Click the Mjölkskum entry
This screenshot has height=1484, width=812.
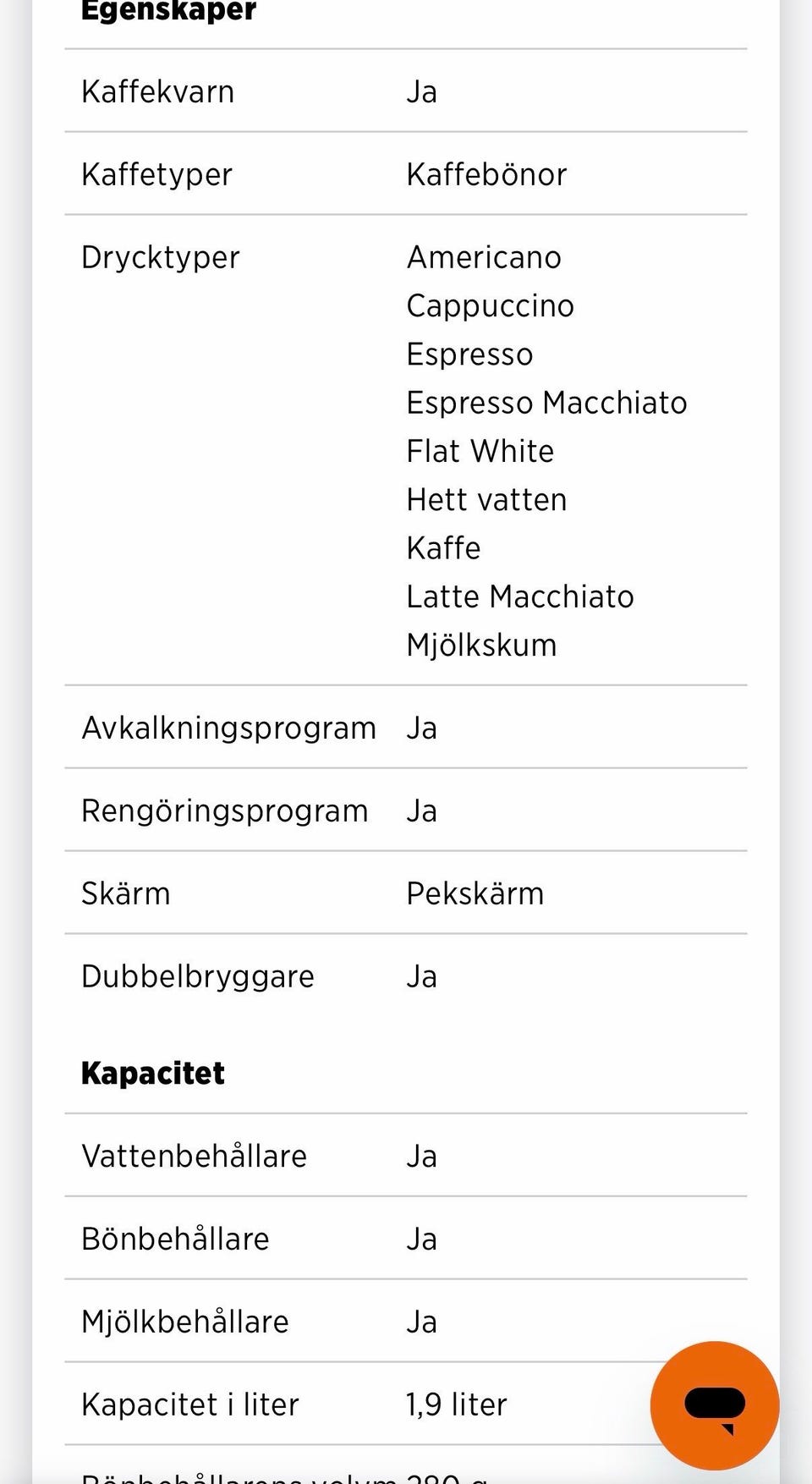[481, 646]
